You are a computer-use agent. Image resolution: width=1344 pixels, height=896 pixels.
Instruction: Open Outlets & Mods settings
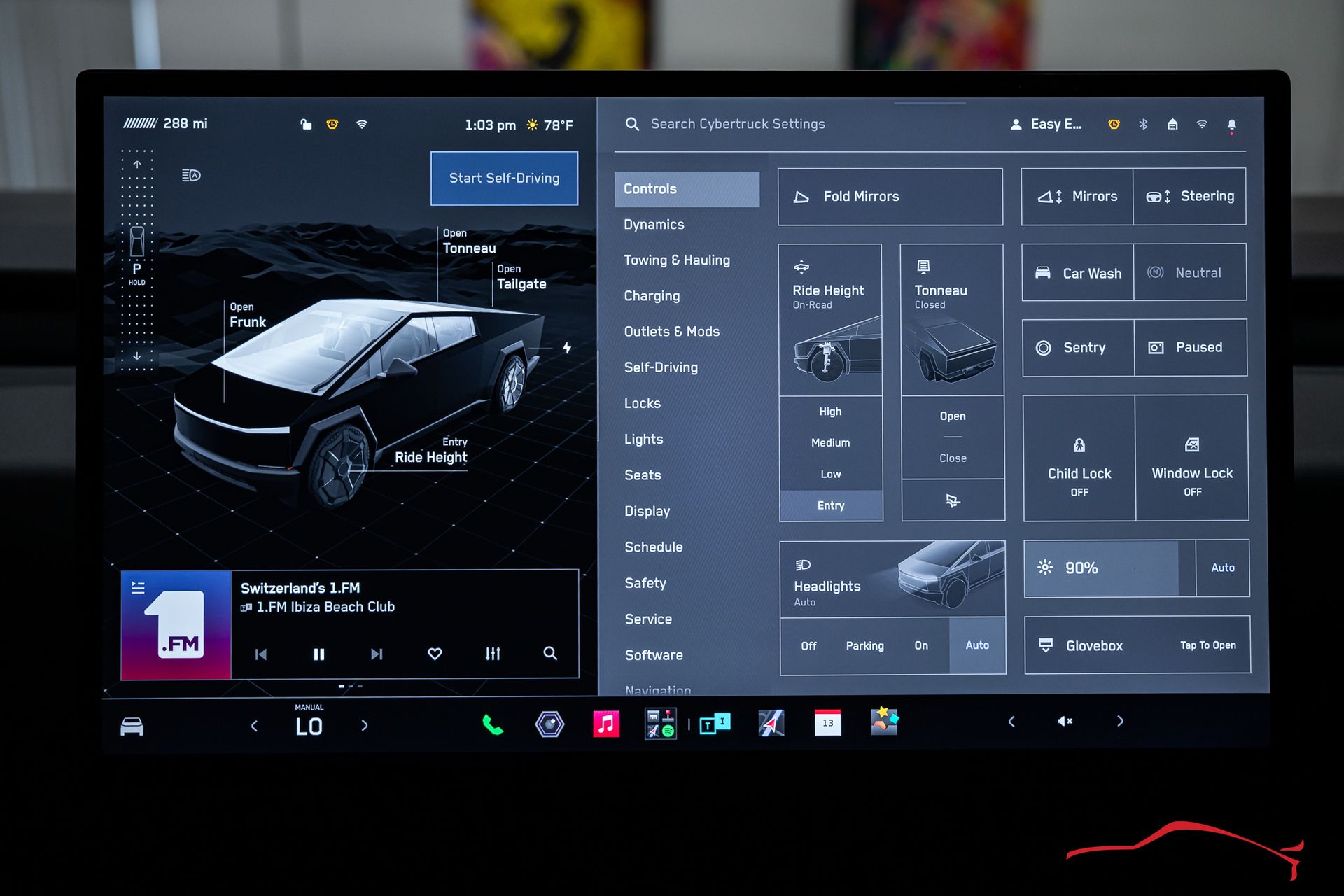672,332
